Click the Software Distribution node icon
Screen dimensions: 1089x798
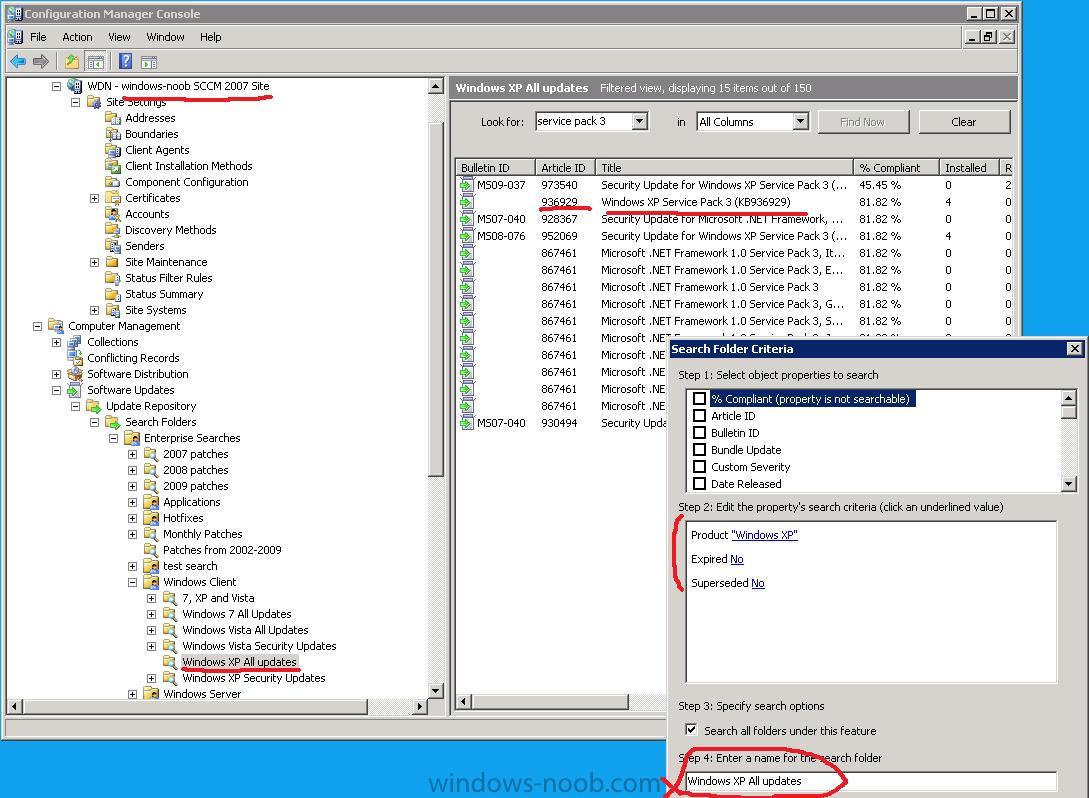[75, 374]
